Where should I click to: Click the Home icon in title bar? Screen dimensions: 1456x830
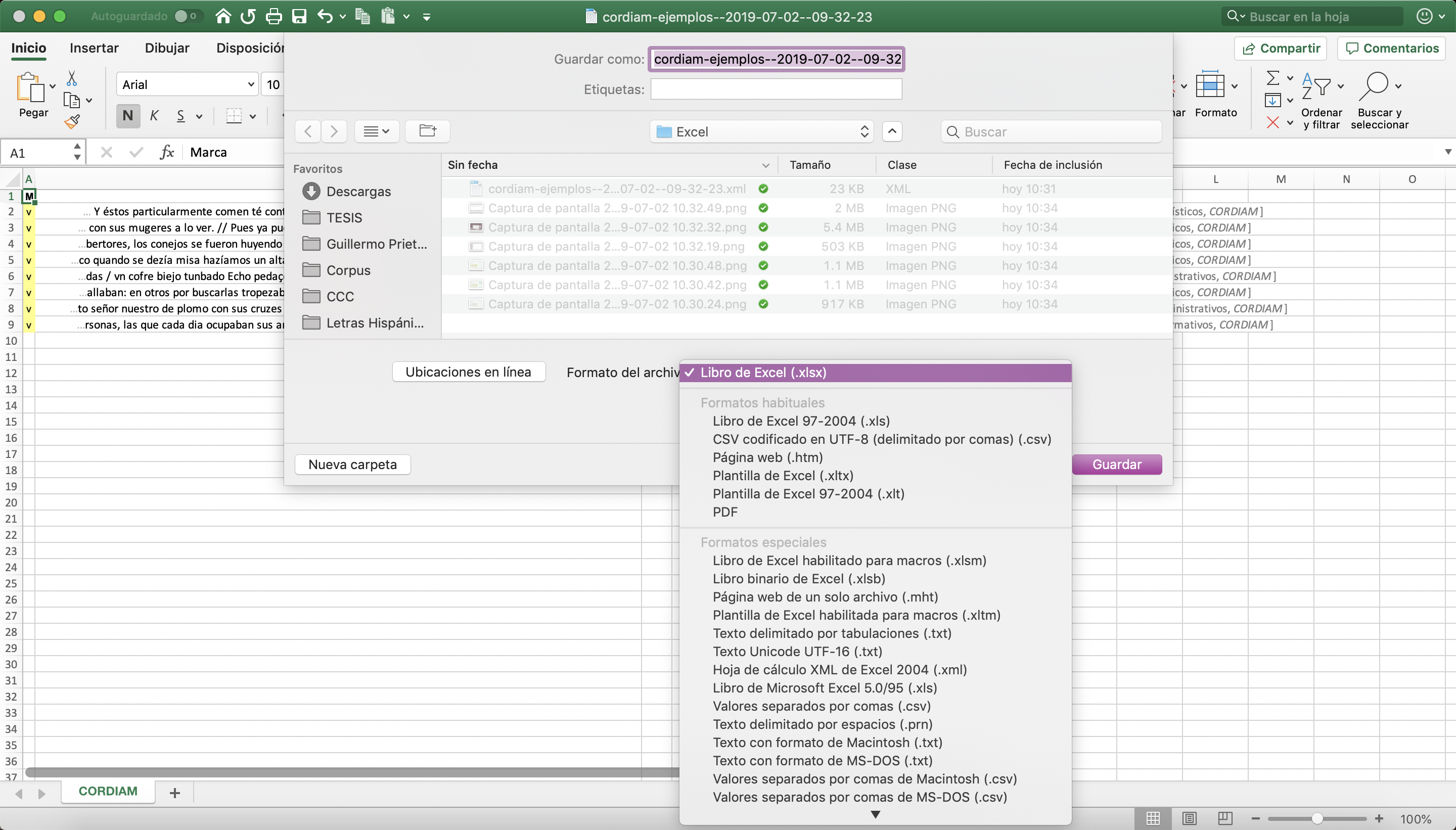223,16
